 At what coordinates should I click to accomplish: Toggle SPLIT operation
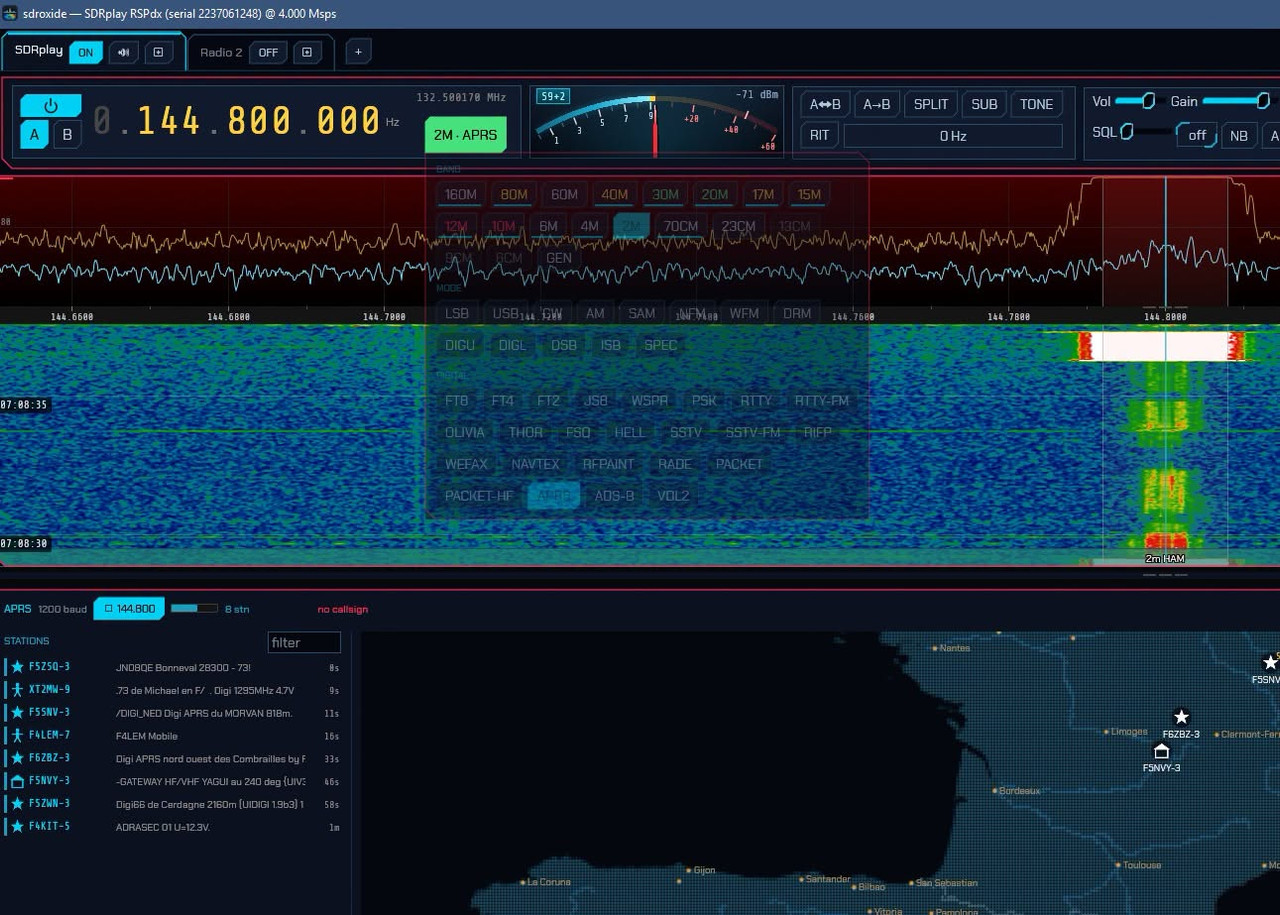[931, 104]
